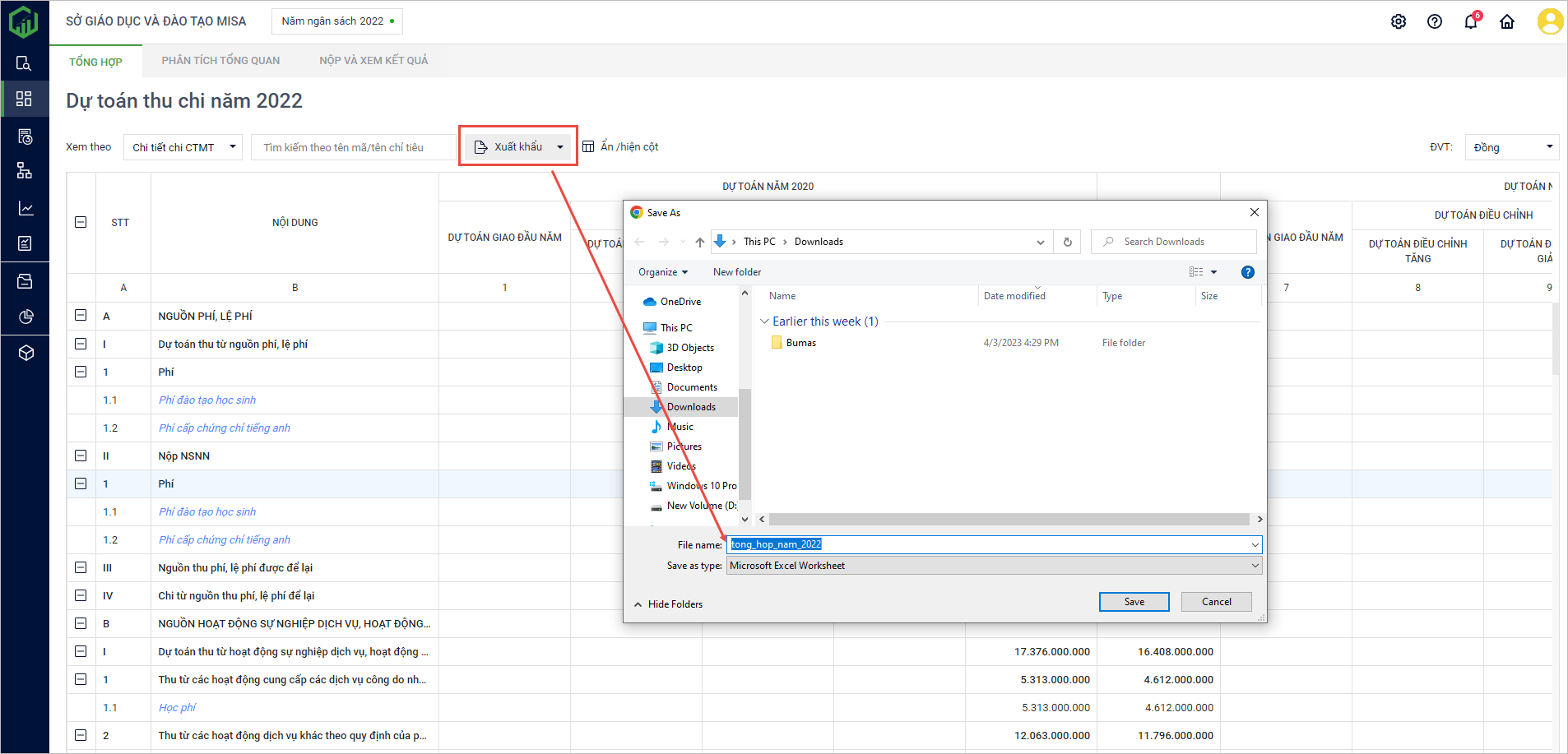Toggle the header collapse-all box beside STT

81,222
